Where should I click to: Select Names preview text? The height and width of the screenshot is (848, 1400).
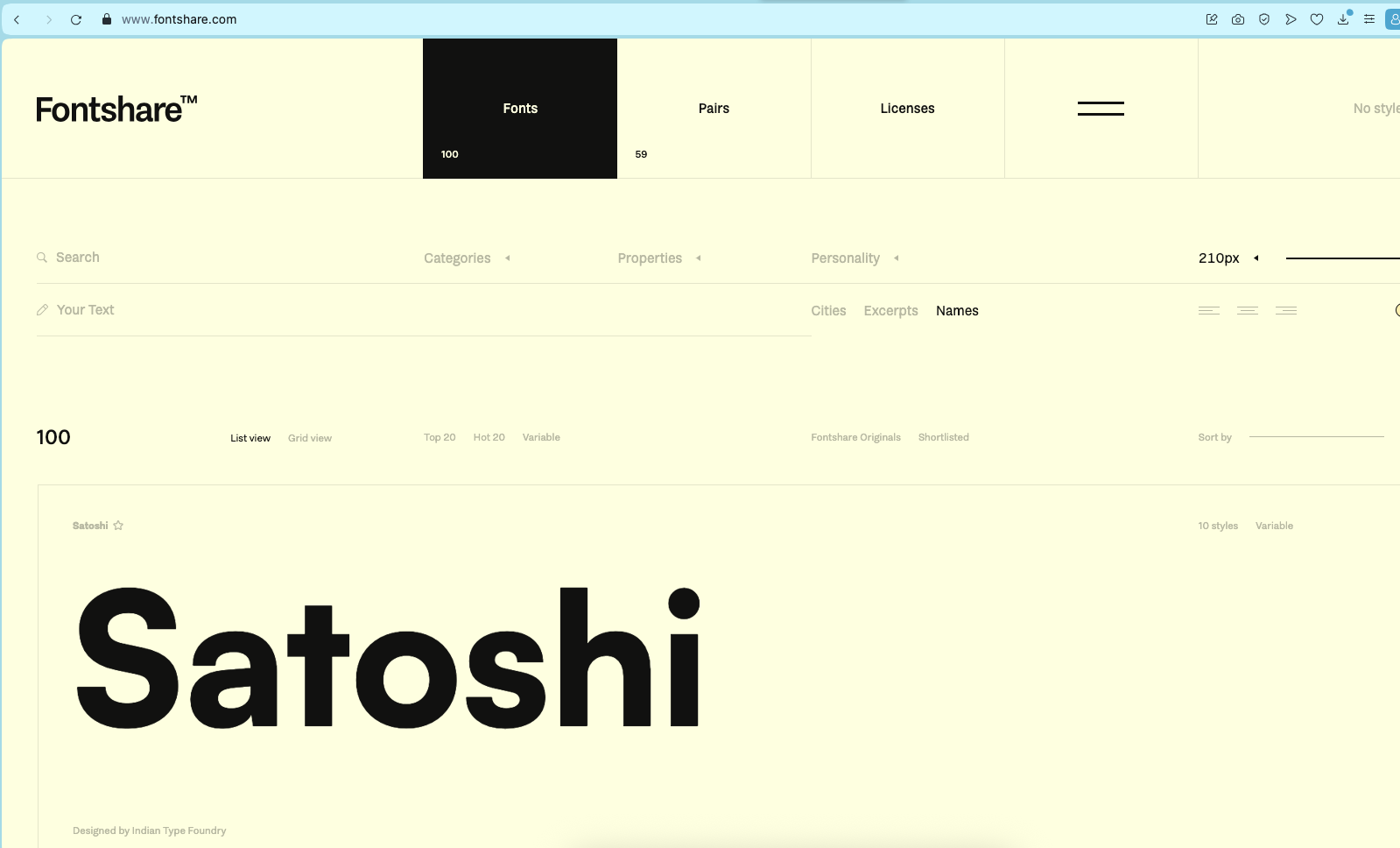coord(957,311)
